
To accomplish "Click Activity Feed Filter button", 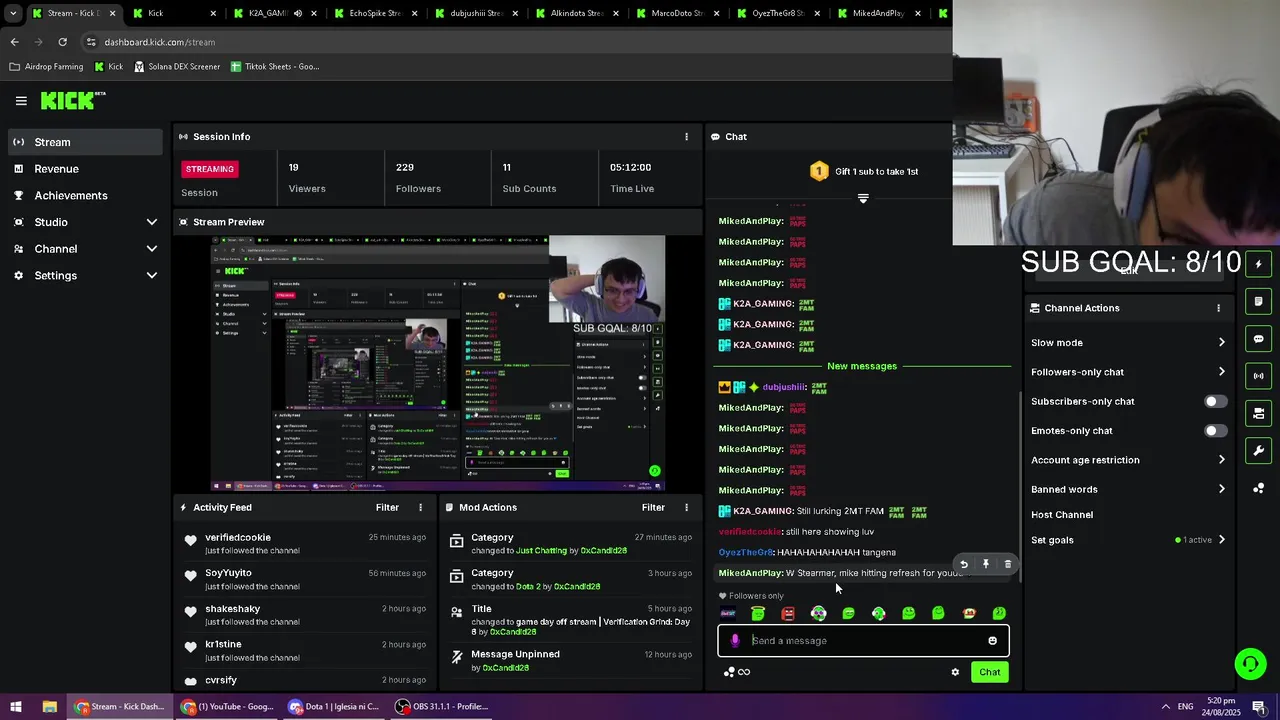I will pyautogui.click(x=387, y=507).
